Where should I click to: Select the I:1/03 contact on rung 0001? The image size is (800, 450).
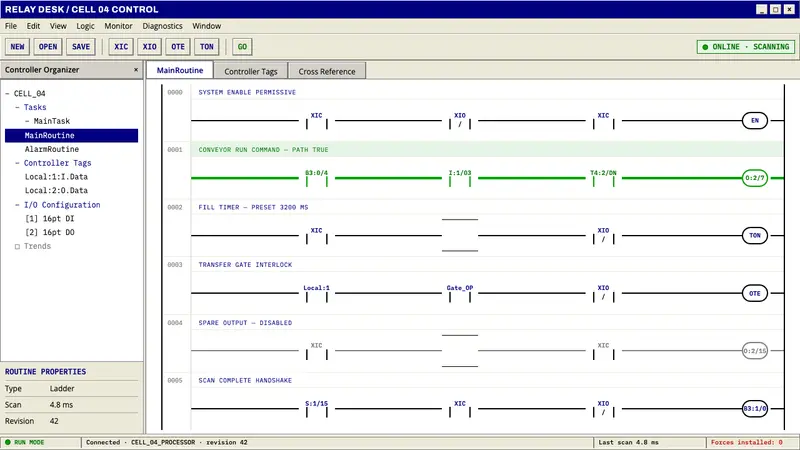pos(460,178)
